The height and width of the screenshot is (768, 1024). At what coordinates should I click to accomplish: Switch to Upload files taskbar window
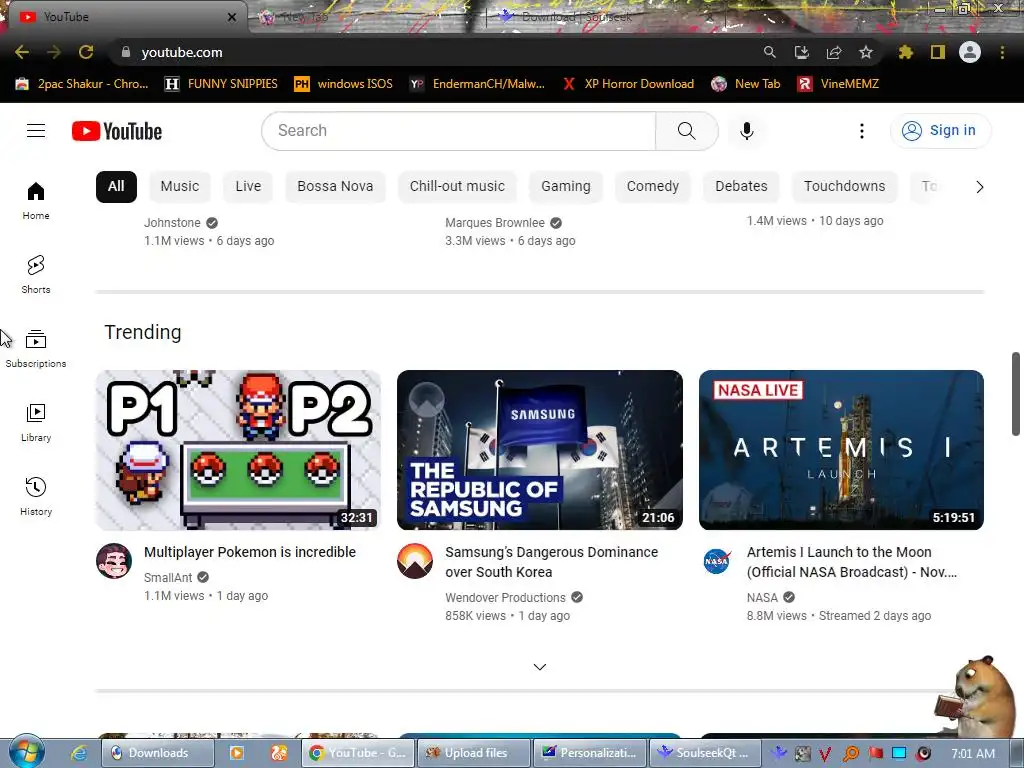474,753
